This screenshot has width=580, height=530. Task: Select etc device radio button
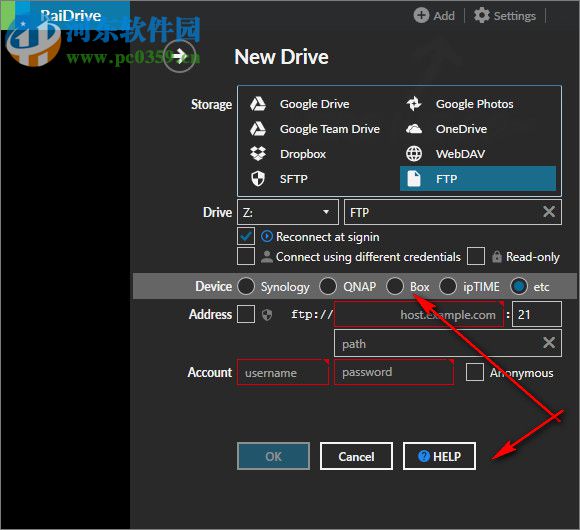pyautogui.click(x=519, y=286)
